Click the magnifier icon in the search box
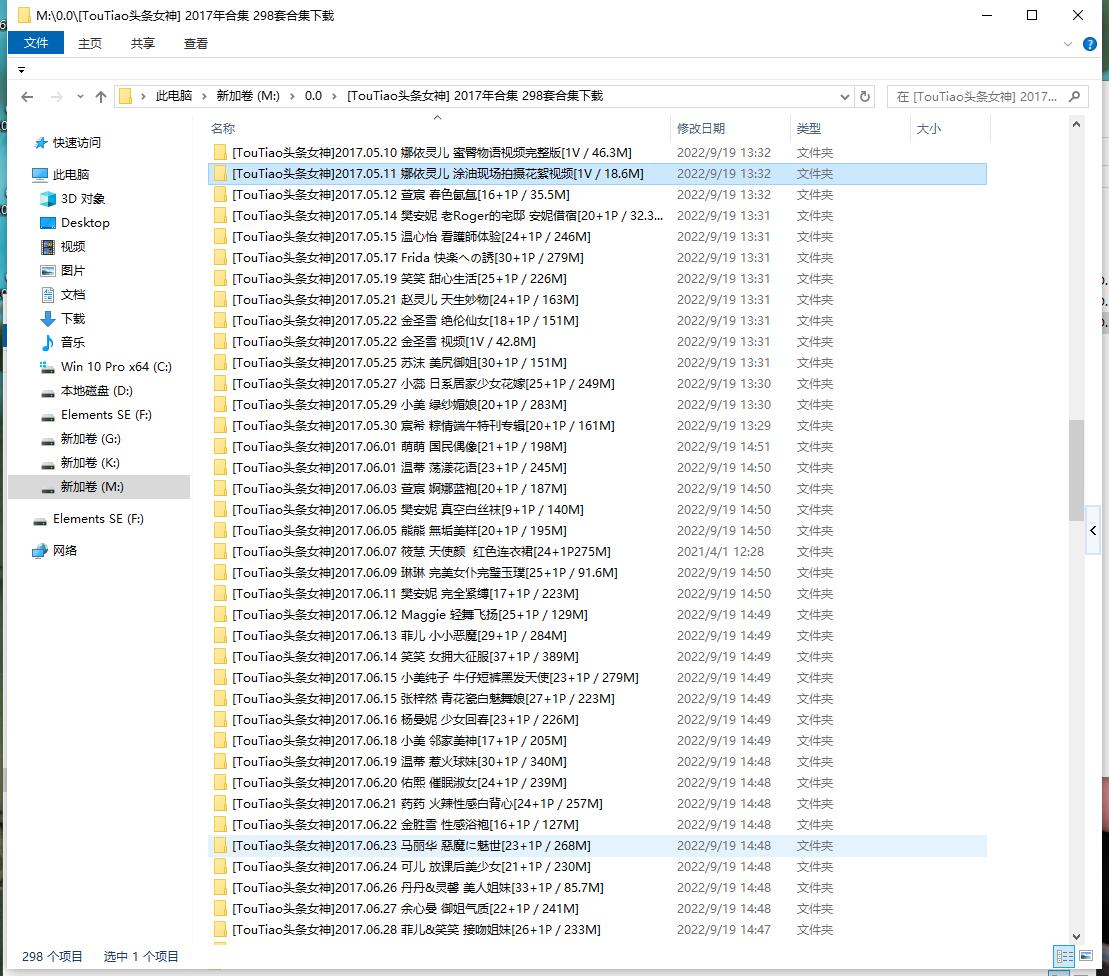This screenshot has width=1109, height=976. click(1074, 96)
